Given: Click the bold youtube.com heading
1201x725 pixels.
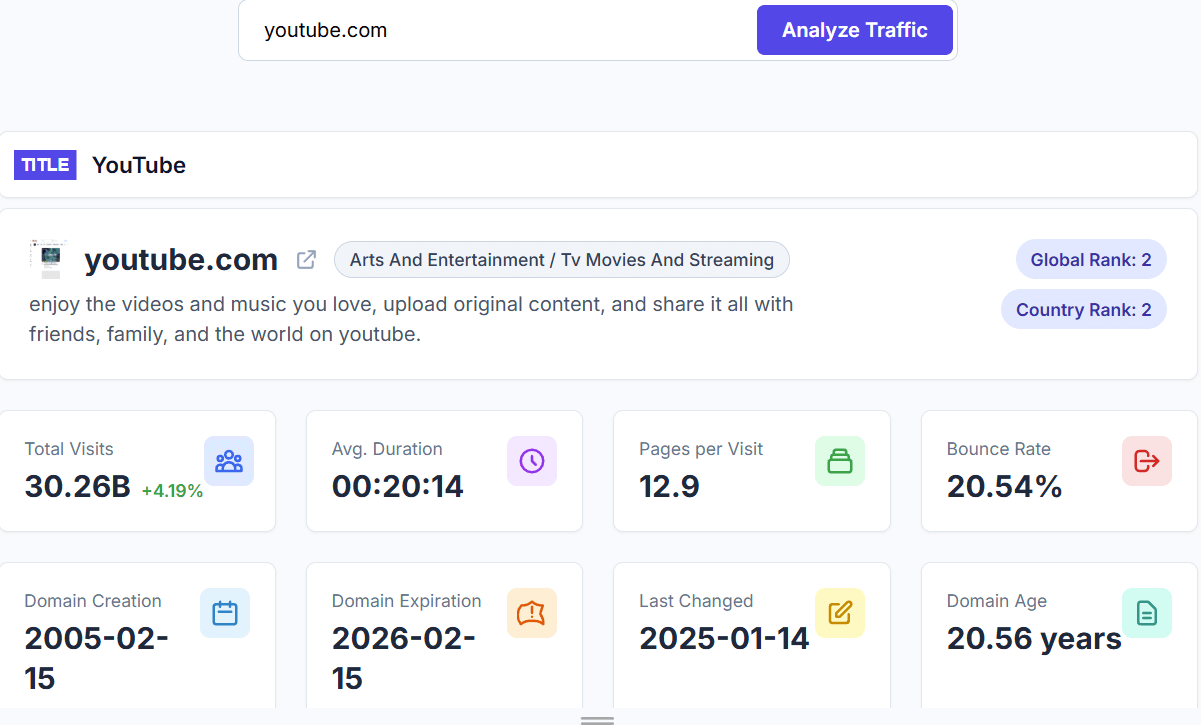Looking at the screenshot, I should (181, 259).
